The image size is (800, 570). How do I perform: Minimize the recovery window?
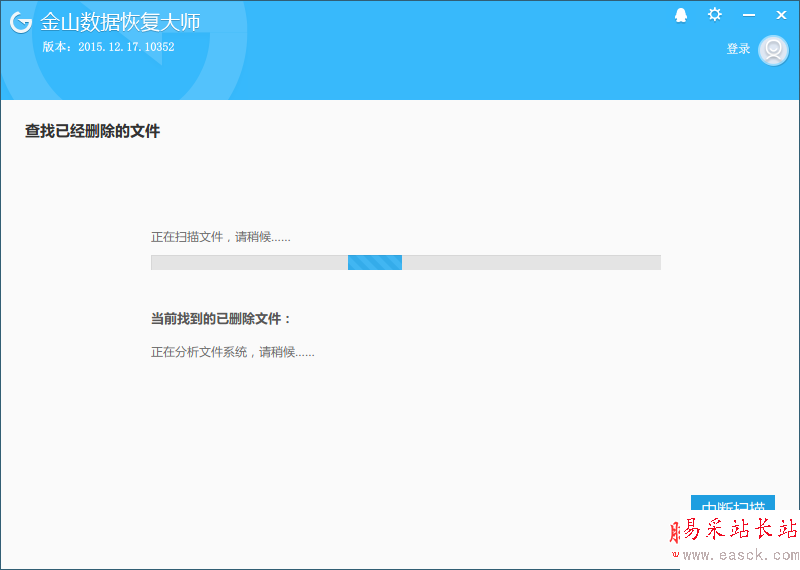tap(748, 15)
